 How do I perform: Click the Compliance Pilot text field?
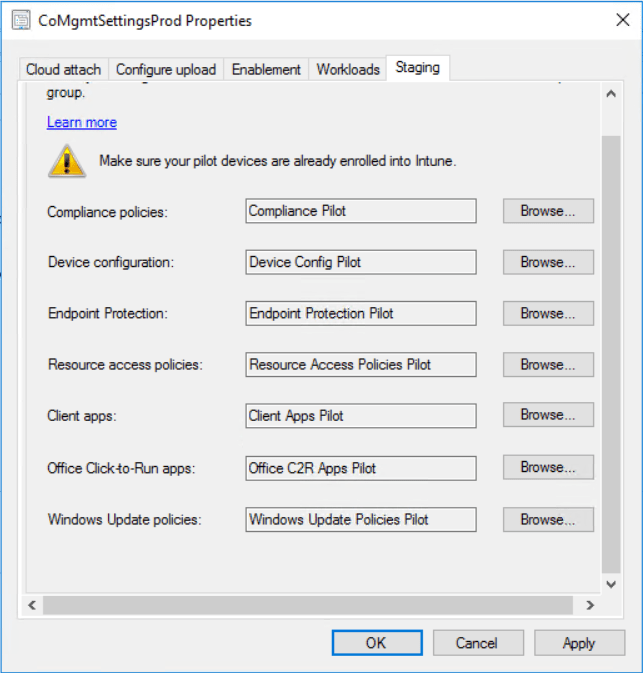coord(361,211)
